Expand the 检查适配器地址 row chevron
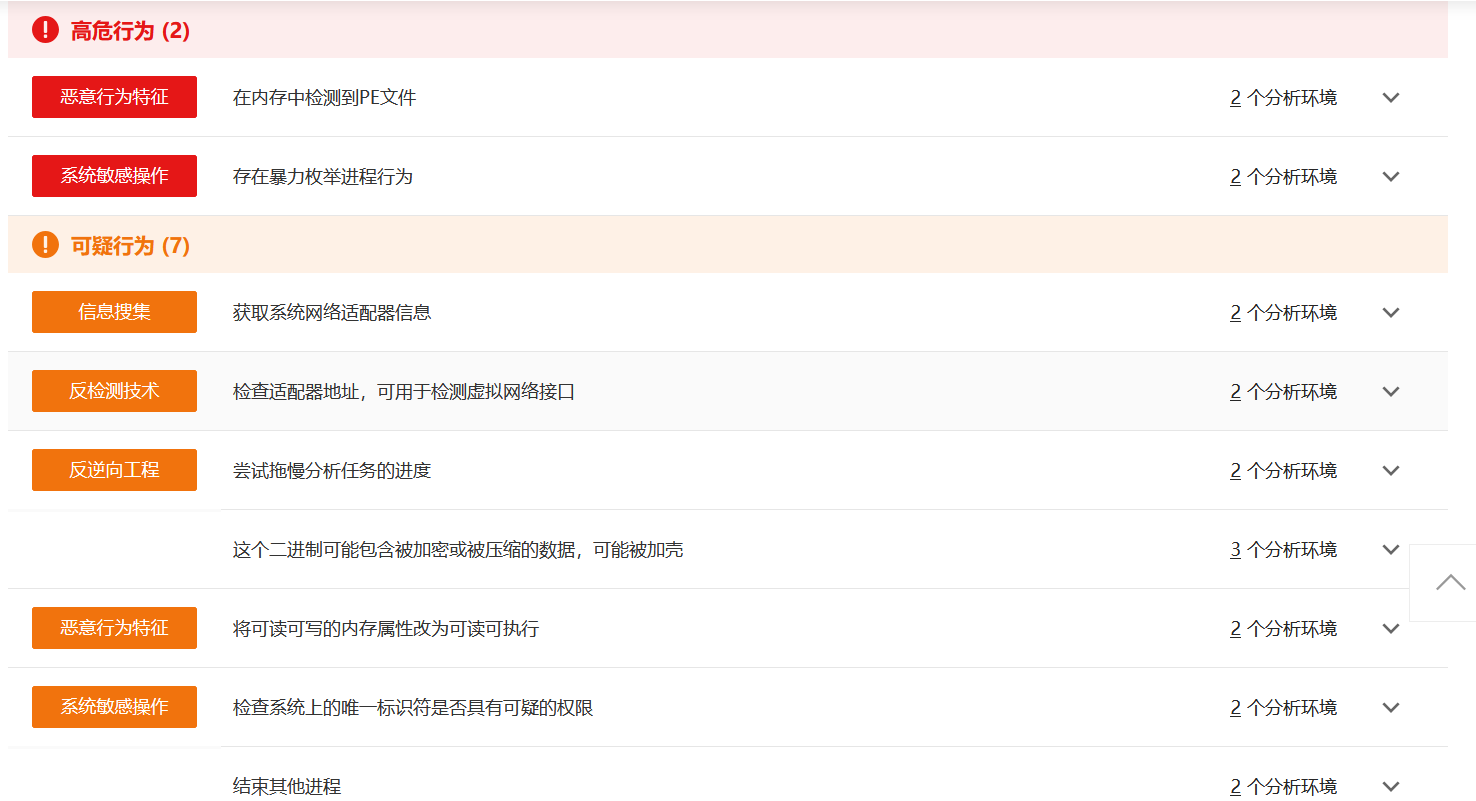Viewport: 1476px width, 801px height. point(1390,392)
